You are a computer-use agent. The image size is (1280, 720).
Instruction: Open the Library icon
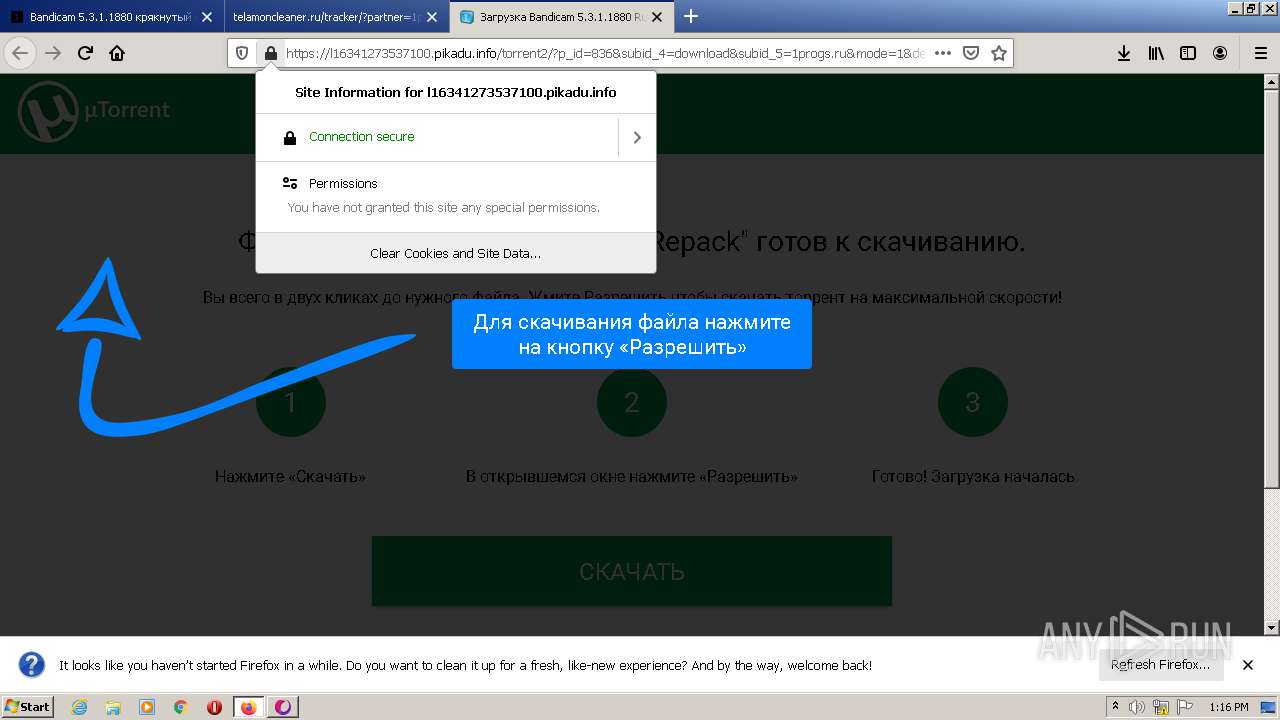[x=1156, y=53]
